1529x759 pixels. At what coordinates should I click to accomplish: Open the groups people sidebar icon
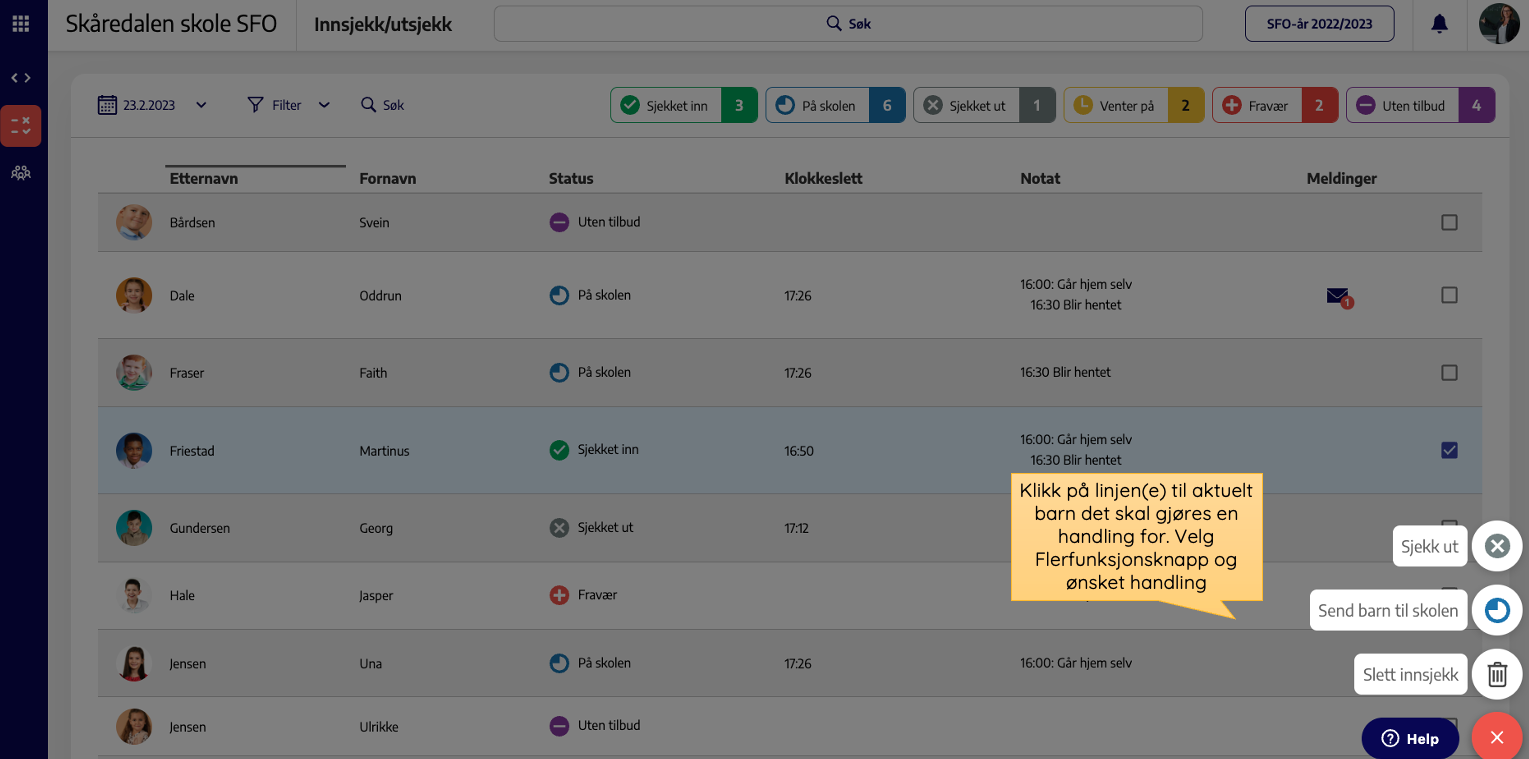click(x=21, y=172)
